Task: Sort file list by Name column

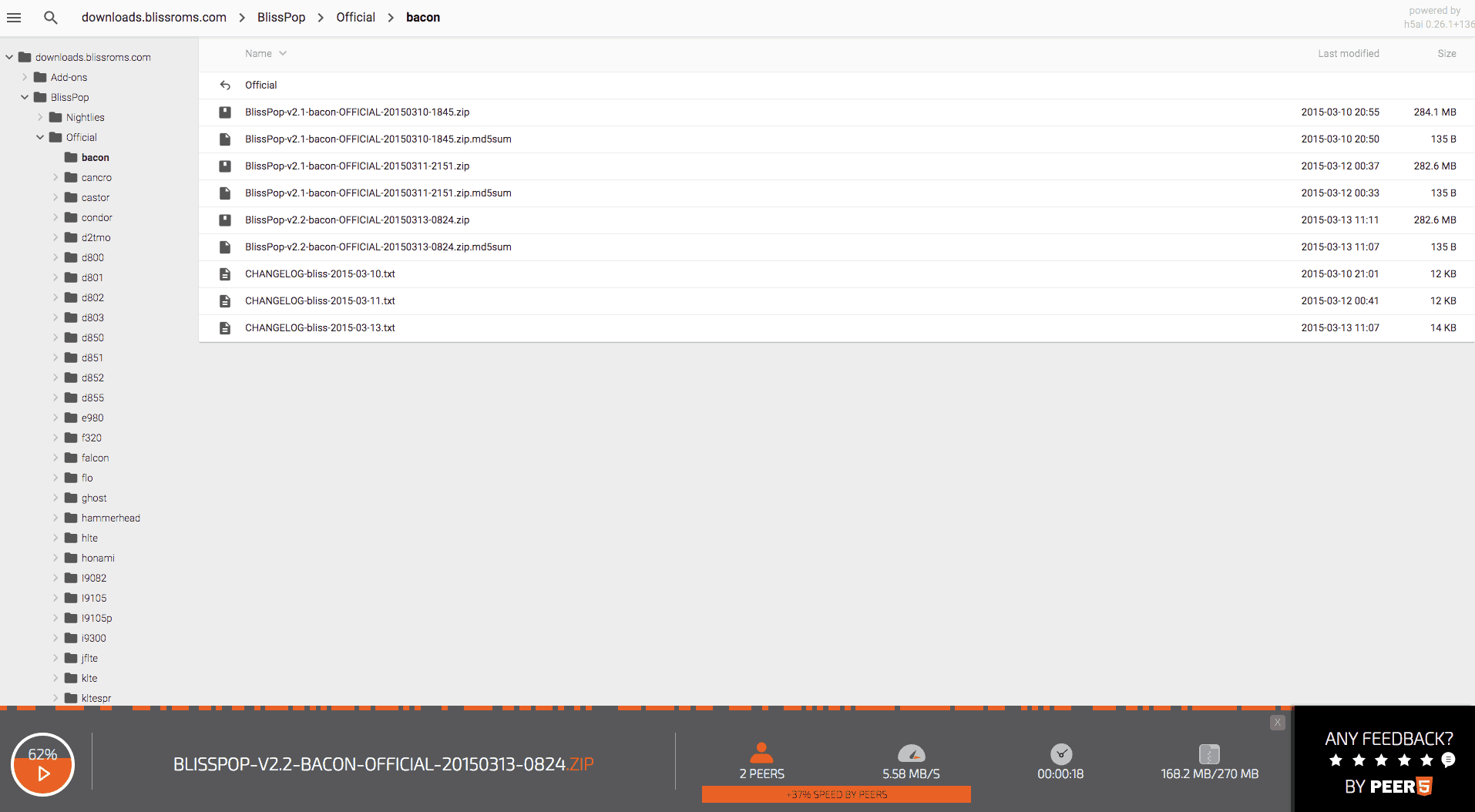Action: [x=265, y=53]
